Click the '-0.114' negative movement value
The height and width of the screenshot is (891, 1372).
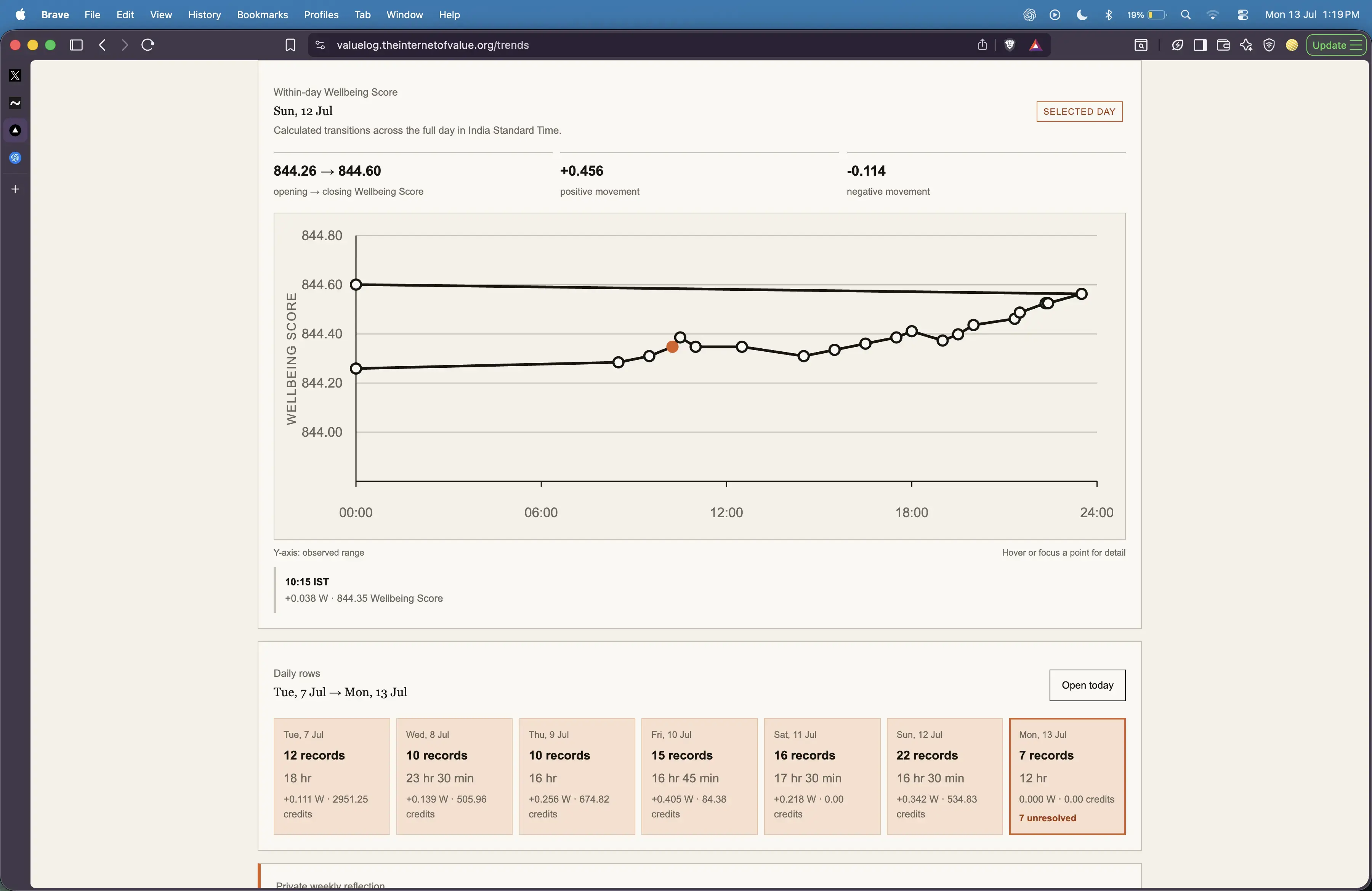click(x=866, y=171)
